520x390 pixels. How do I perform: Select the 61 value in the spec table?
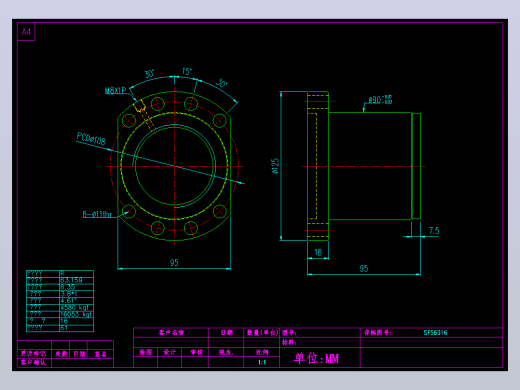64,328
